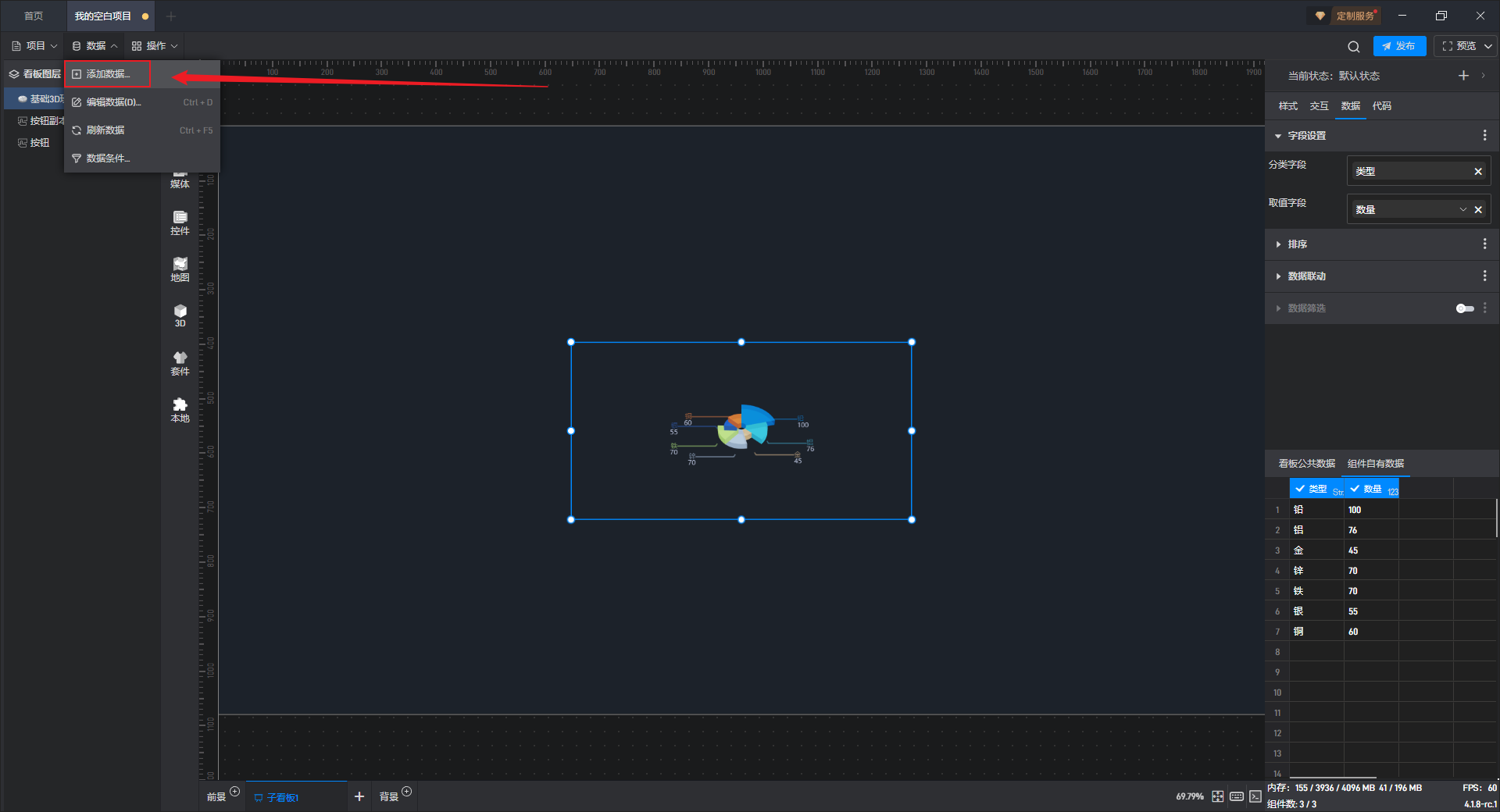This screenshot has height=812, width=1500.
Task: Uncheck the 类型 column checkbox
Action: point(1300,489)
